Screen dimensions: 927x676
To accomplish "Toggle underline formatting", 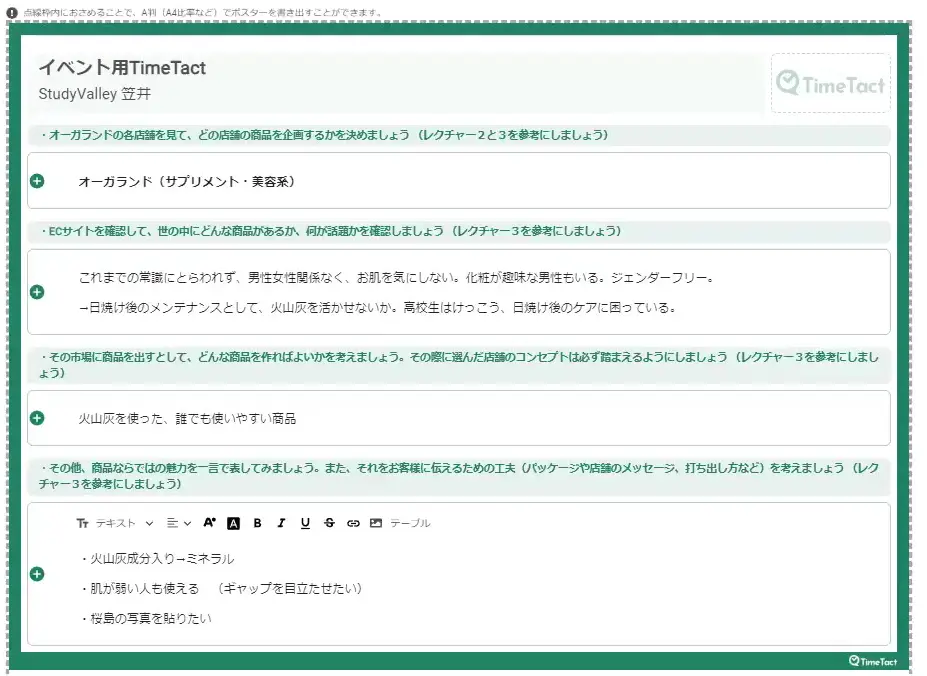I will tap(305, 523).
